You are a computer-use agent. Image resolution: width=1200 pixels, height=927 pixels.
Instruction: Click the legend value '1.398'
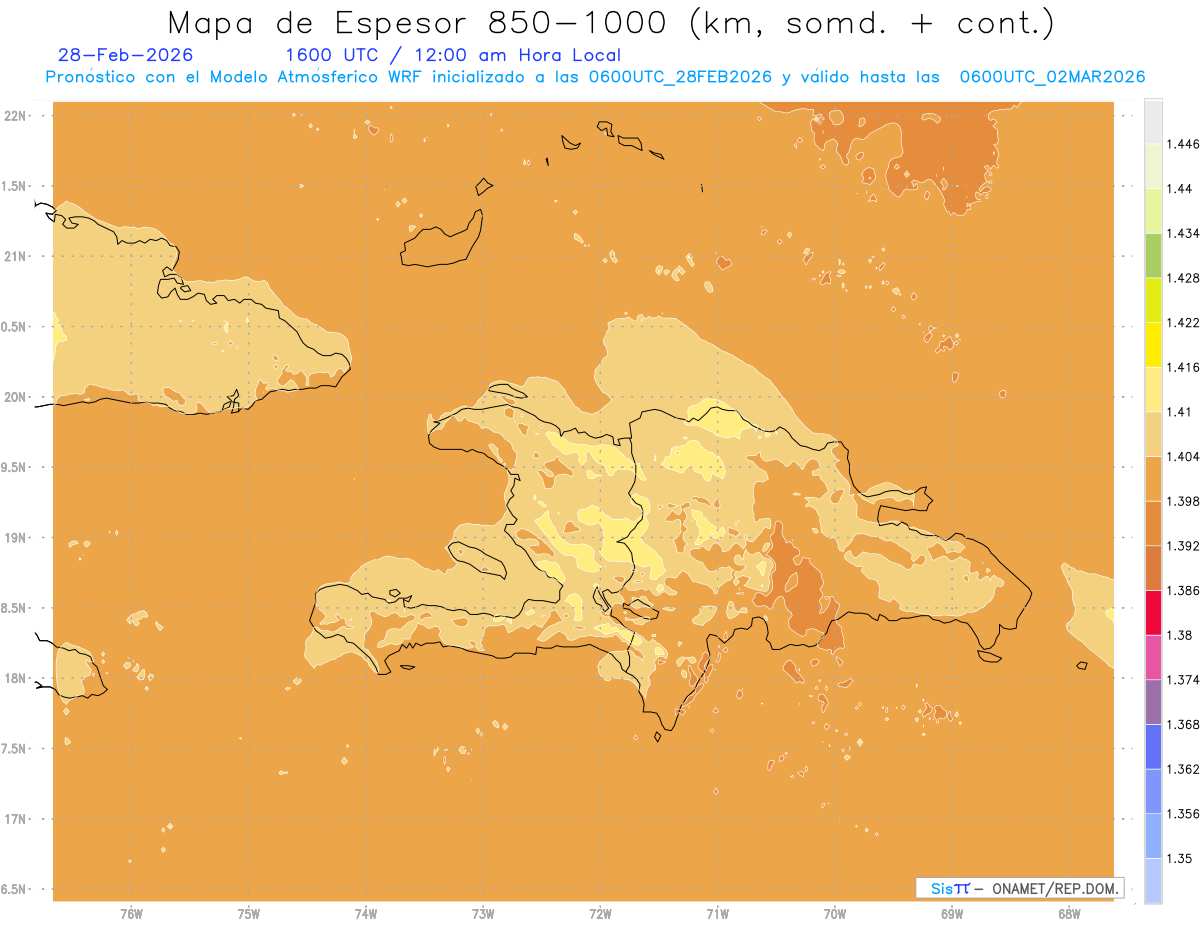pyautogui.click(x=1183, y=501)
